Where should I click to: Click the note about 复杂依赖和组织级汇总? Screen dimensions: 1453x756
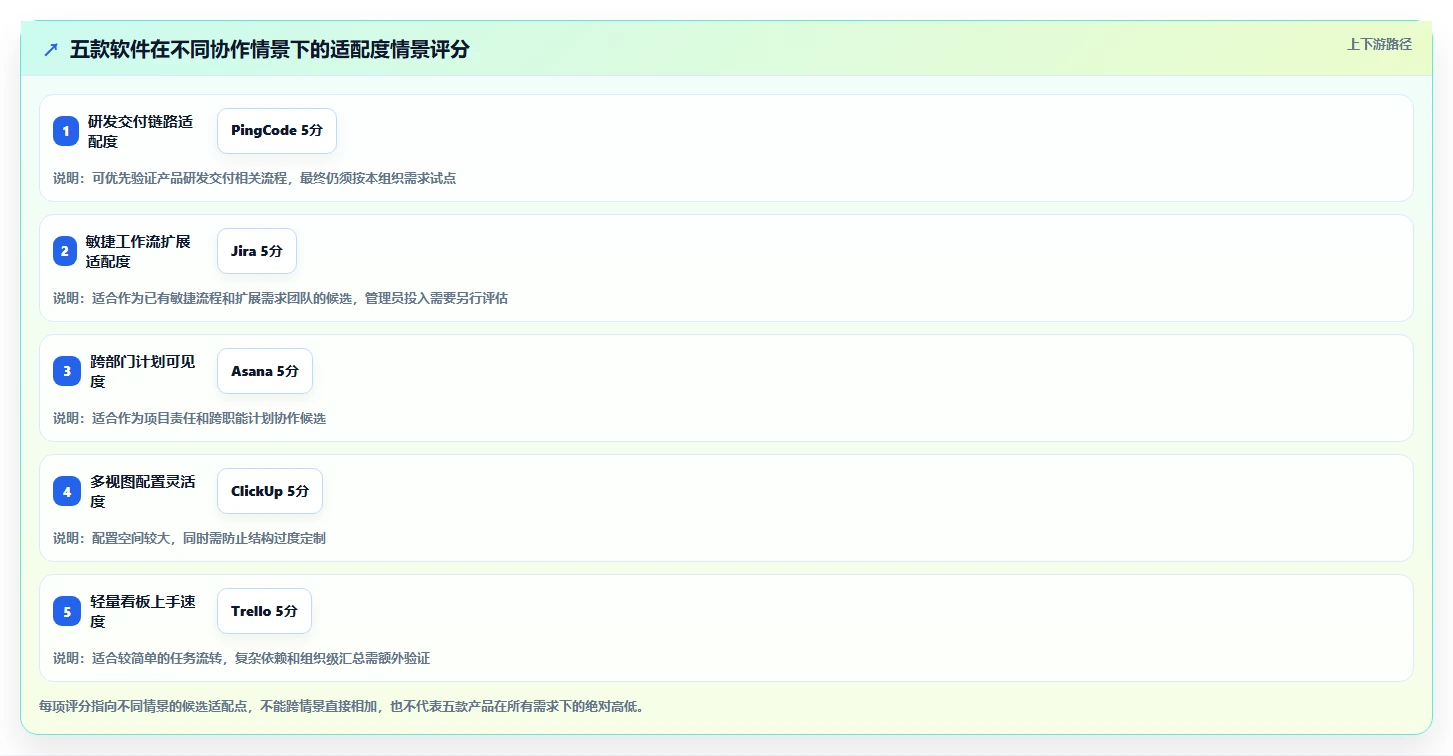[241, 658]
